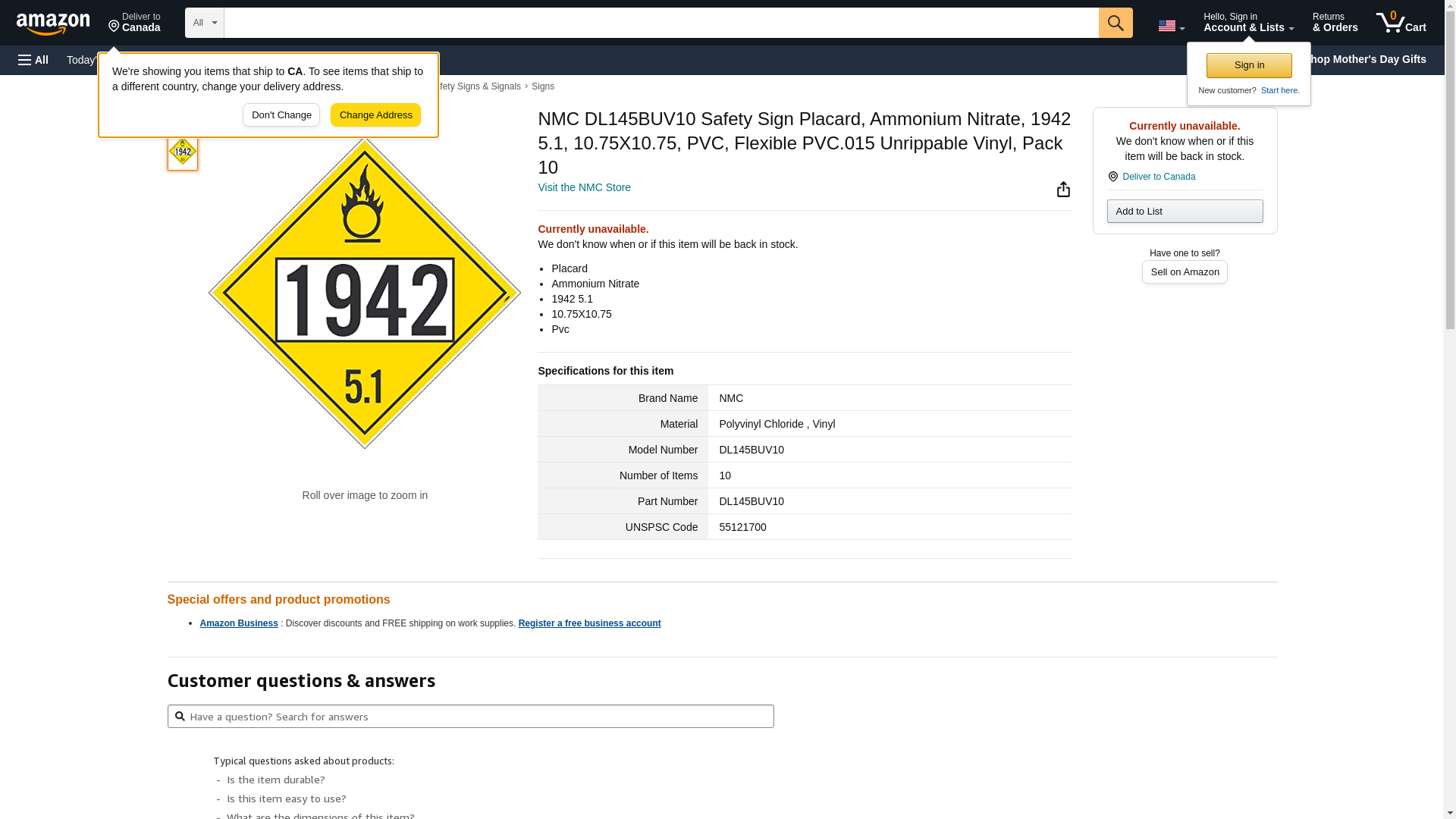Open the All hamburger menu
This screenshot has width=1456, height=819.
[x=33, y=60]
